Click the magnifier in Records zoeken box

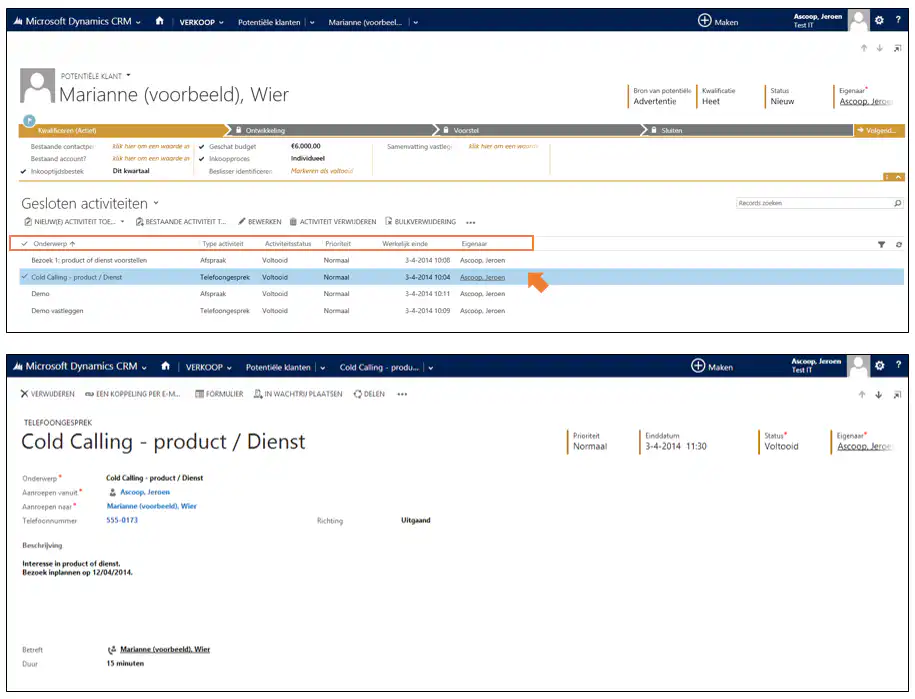click(x=897, y=203)
